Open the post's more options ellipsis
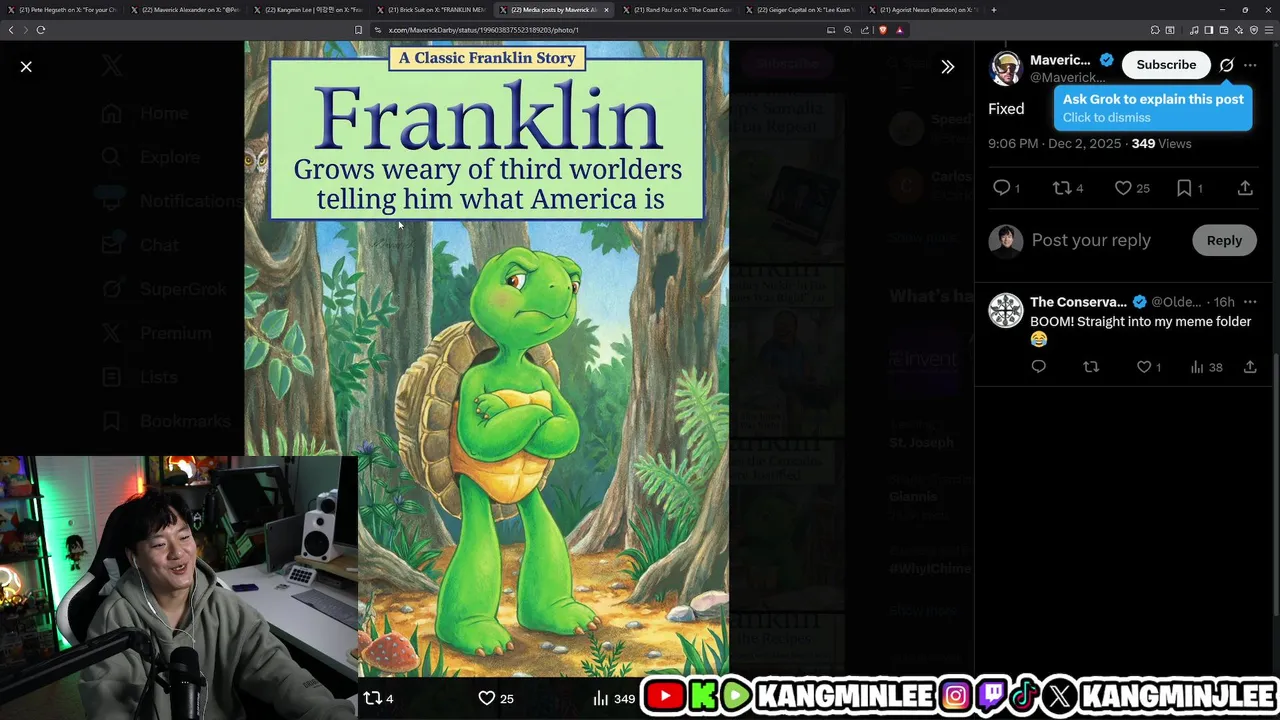This screenshot has width=1280, height=720. [x=1250, y=65]
